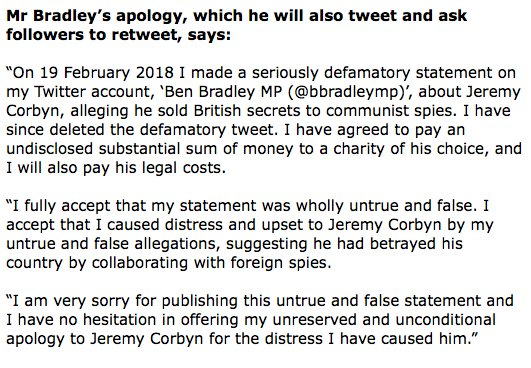Click the phrase 'deleted the defamatory tweet'
The image size is (531, 368).
[x=157, y=130]
